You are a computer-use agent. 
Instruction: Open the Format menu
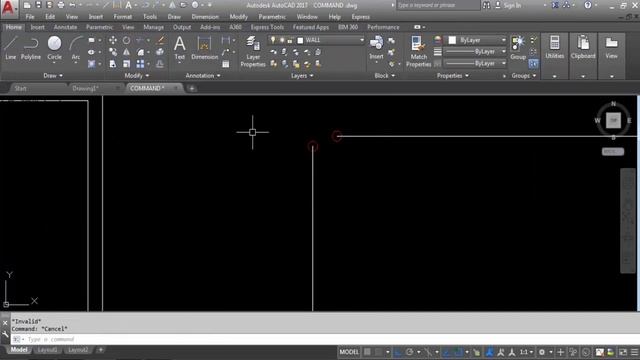(122, 17)
